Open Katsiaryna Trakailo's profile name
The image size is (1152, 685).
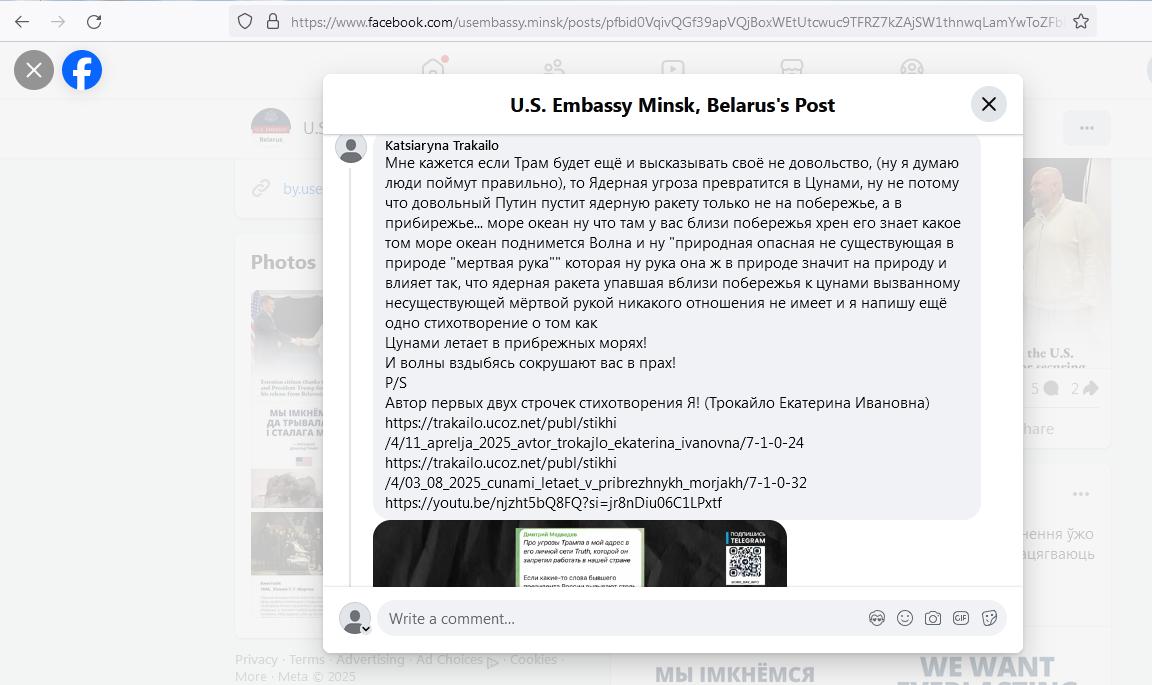(441, 145)
